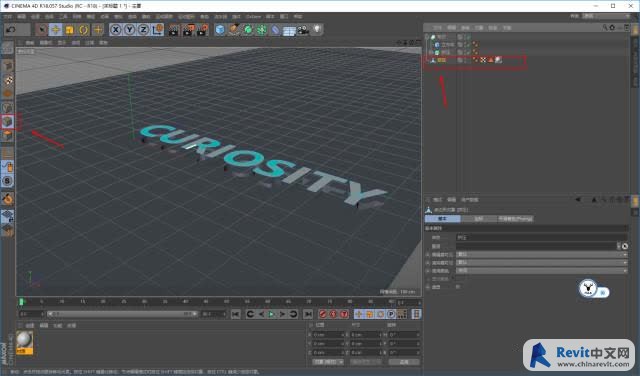Click orange triangle tag on highlighted object

[491, 60]
